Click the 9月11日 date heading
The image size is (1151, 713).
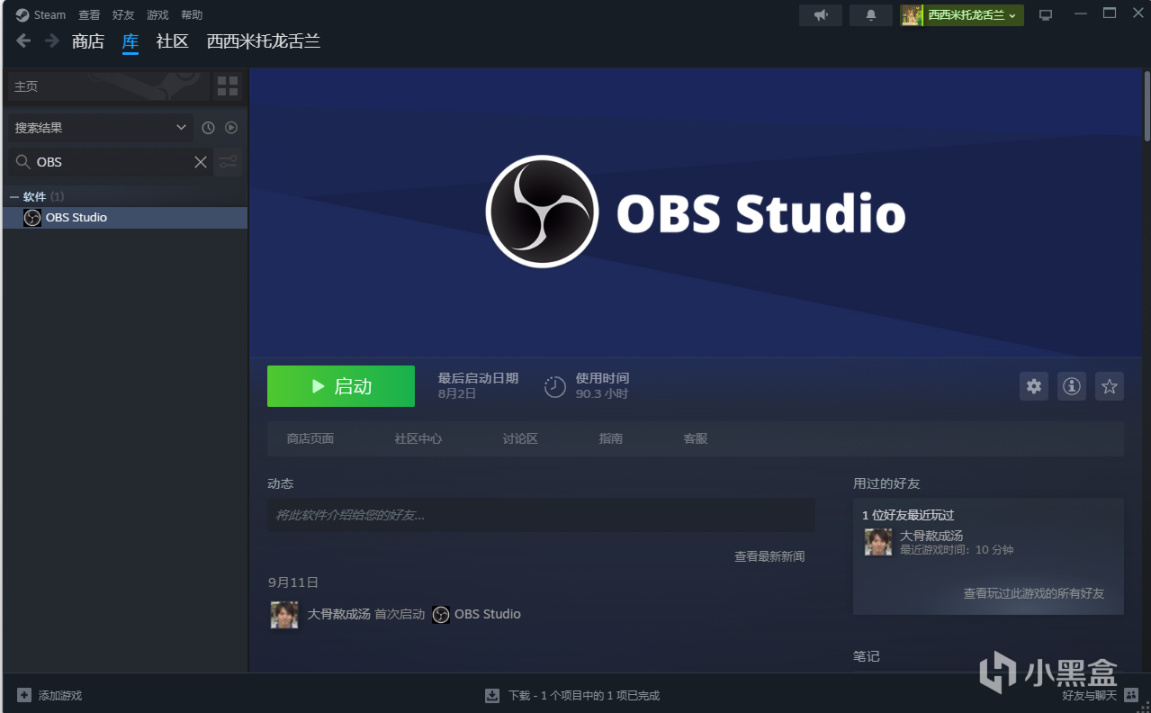[293, 582]
